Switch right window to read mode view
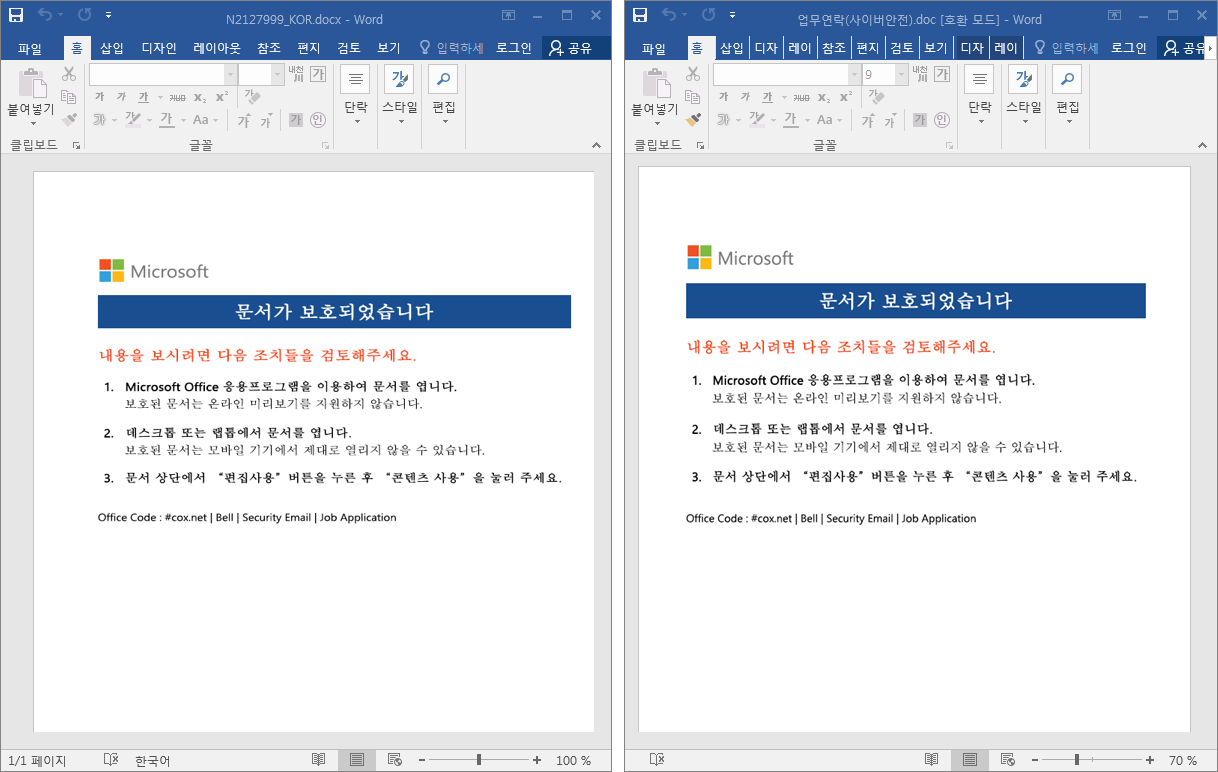Viewport: 1218px width, 772px height. tap(931, 760)
